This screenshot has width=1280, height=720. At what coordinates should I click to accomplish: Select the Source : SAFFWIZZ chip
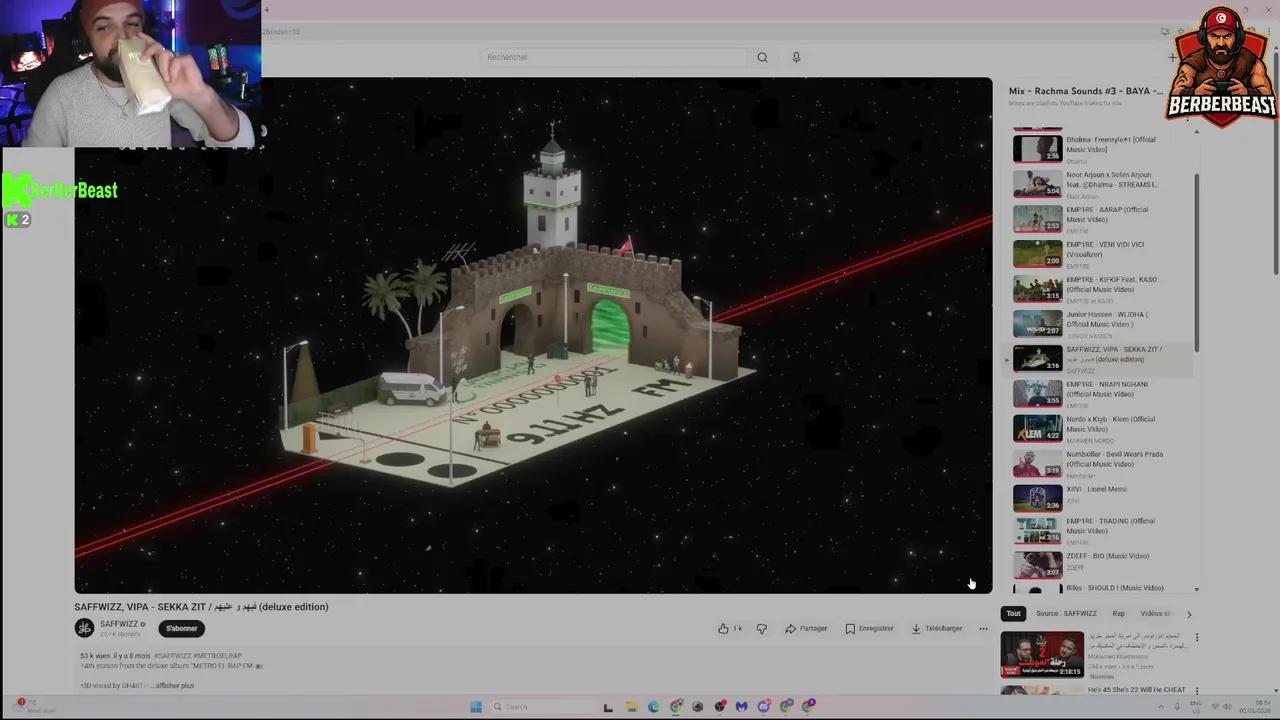(x=1066, y=613)
